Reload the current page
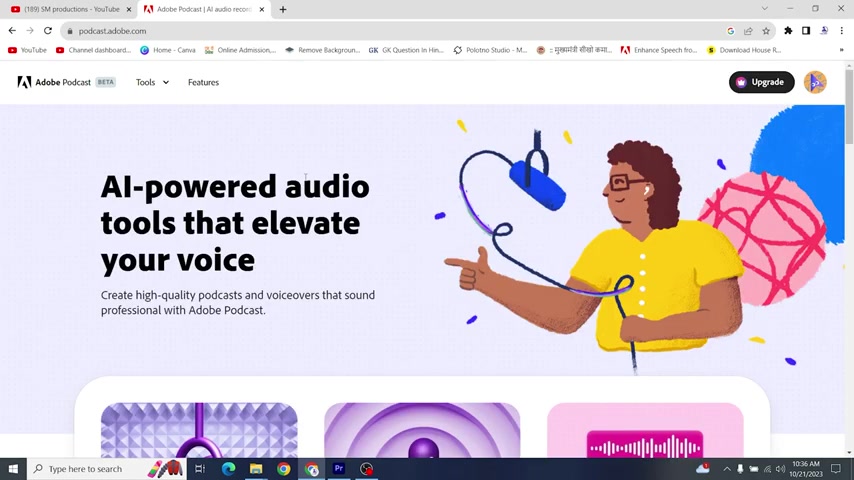Screen dimensions: 854x480 point(48,31)
